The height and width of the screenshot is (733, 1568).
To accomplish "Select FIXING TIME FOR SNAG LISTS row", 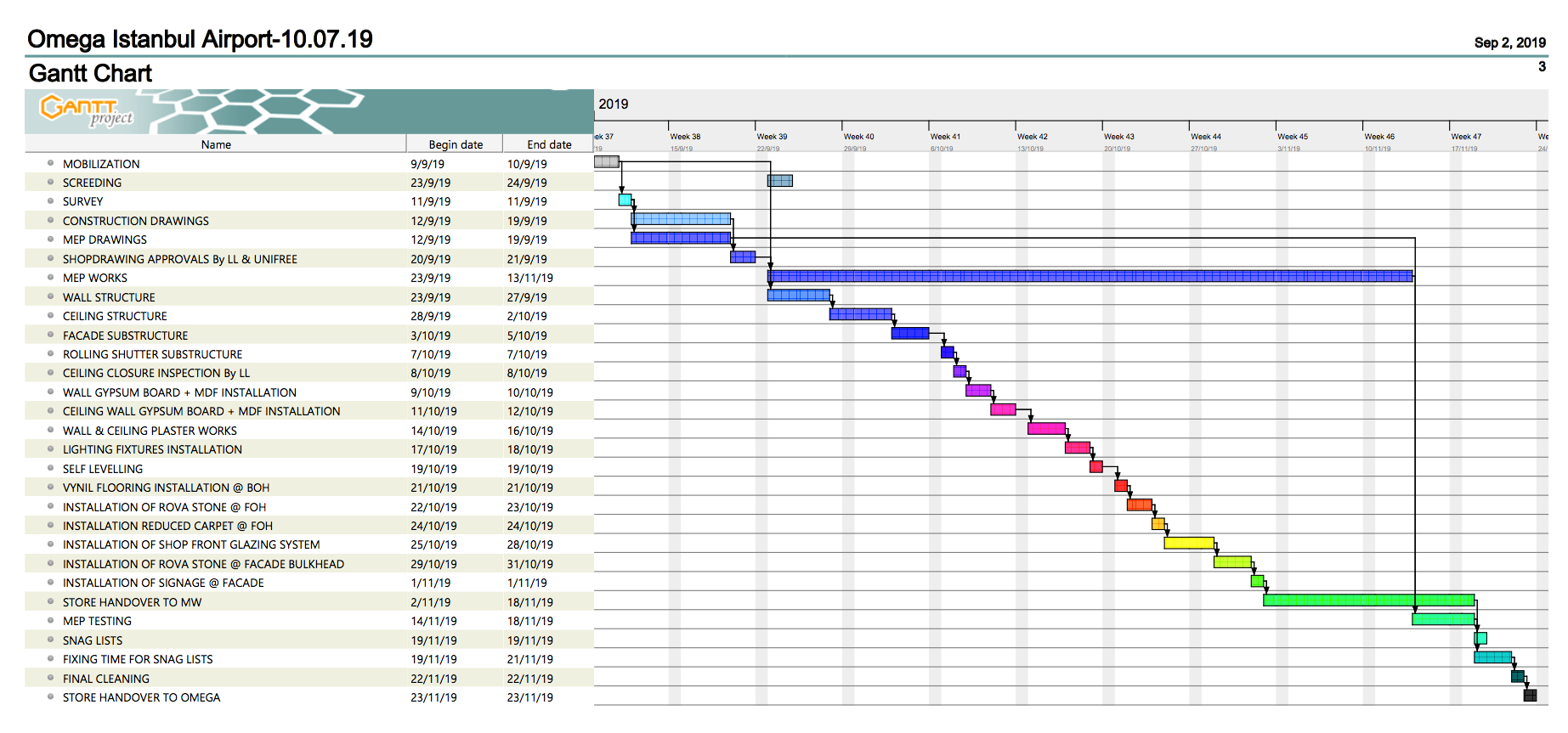I will [309, 659].
